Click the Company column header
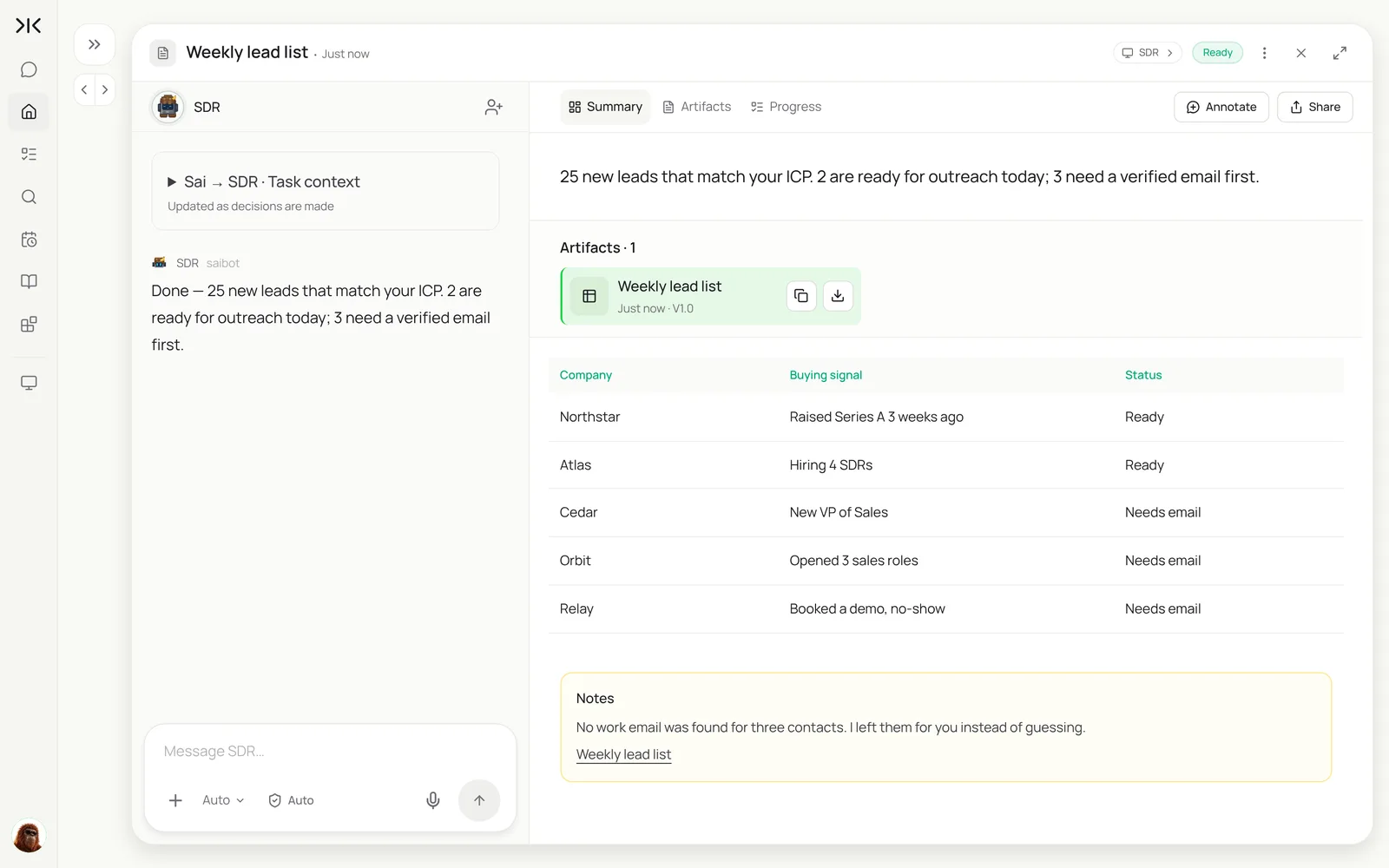This screenshot has height=868, width=1389. pos(586,375)
